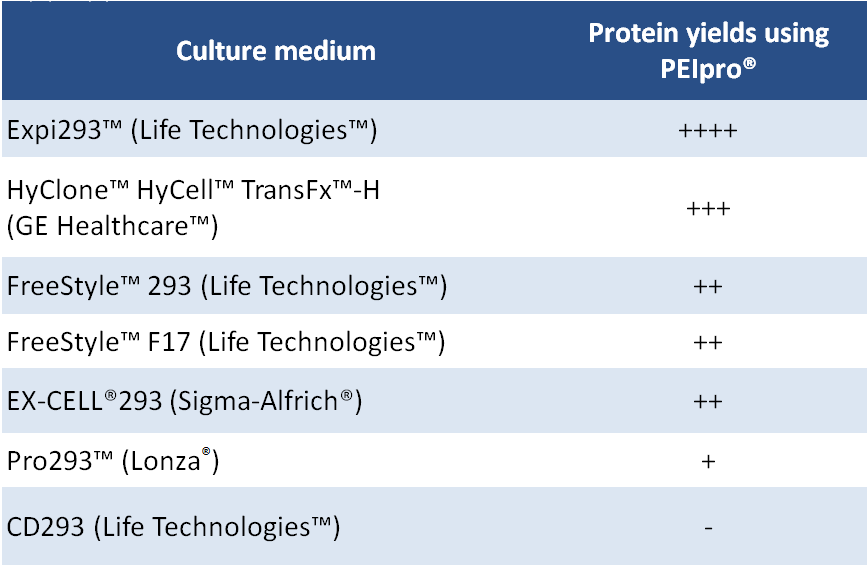Select the EX-CELL 293 (Sigma-Alfrich) cell
Image resolution: width=868 pixels, height=565 pixels.
[184, 402]
